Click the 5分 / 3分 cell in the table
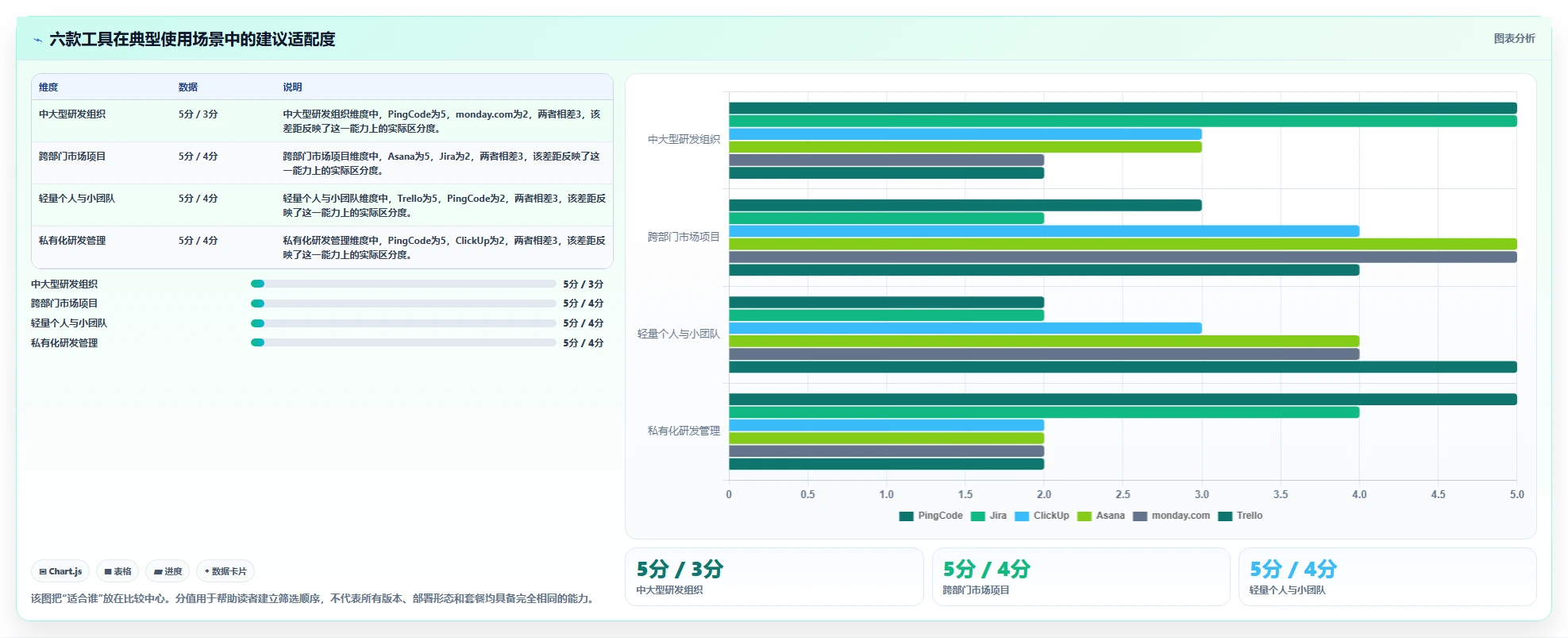Screen dimensions: 1568x638 click(x=198, y=114)
